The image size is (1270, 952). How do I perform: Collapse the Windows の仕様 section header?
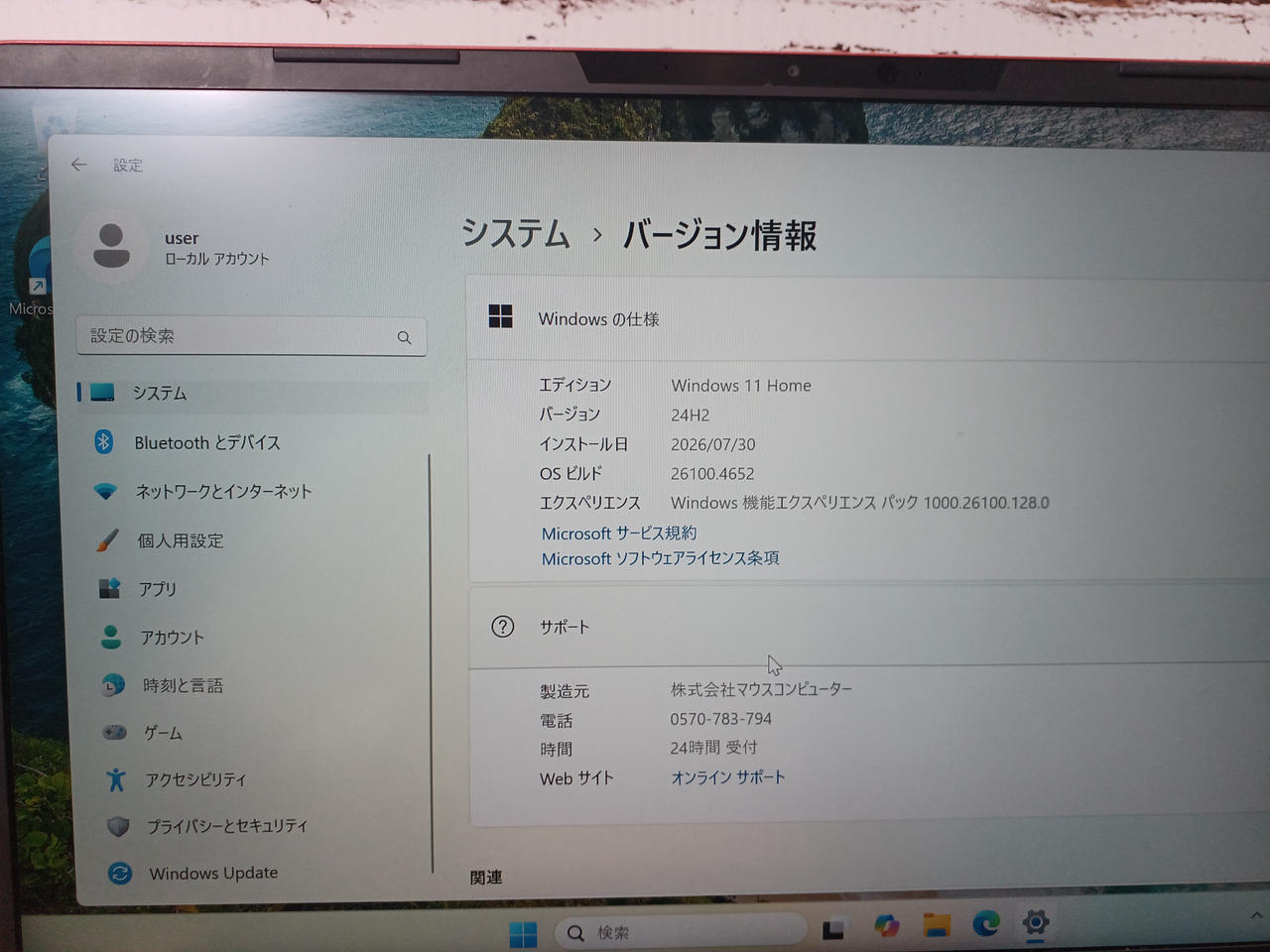[x=868, y=318]
